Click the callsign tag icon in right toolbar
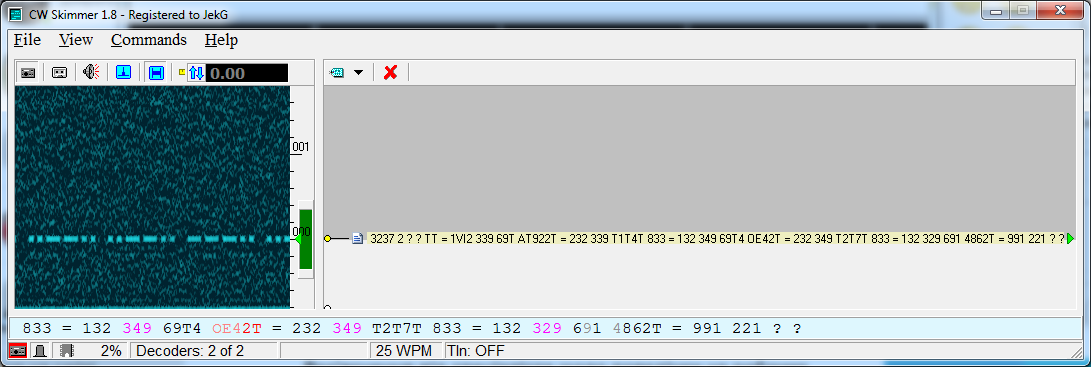The width and height of the screenshot is (1091, 367). [x=337, y=72]
